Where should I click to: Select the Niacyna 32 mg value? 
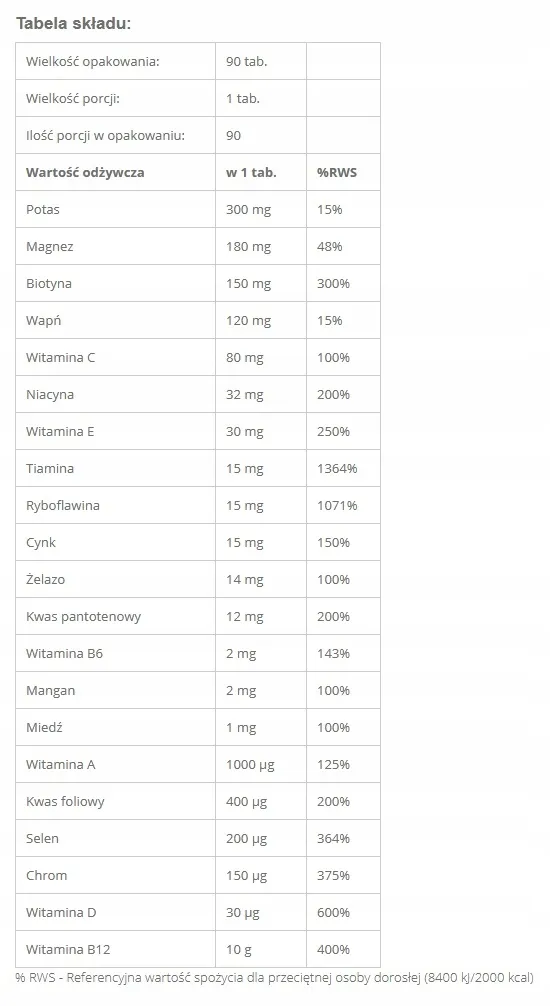tap(245, 395)
